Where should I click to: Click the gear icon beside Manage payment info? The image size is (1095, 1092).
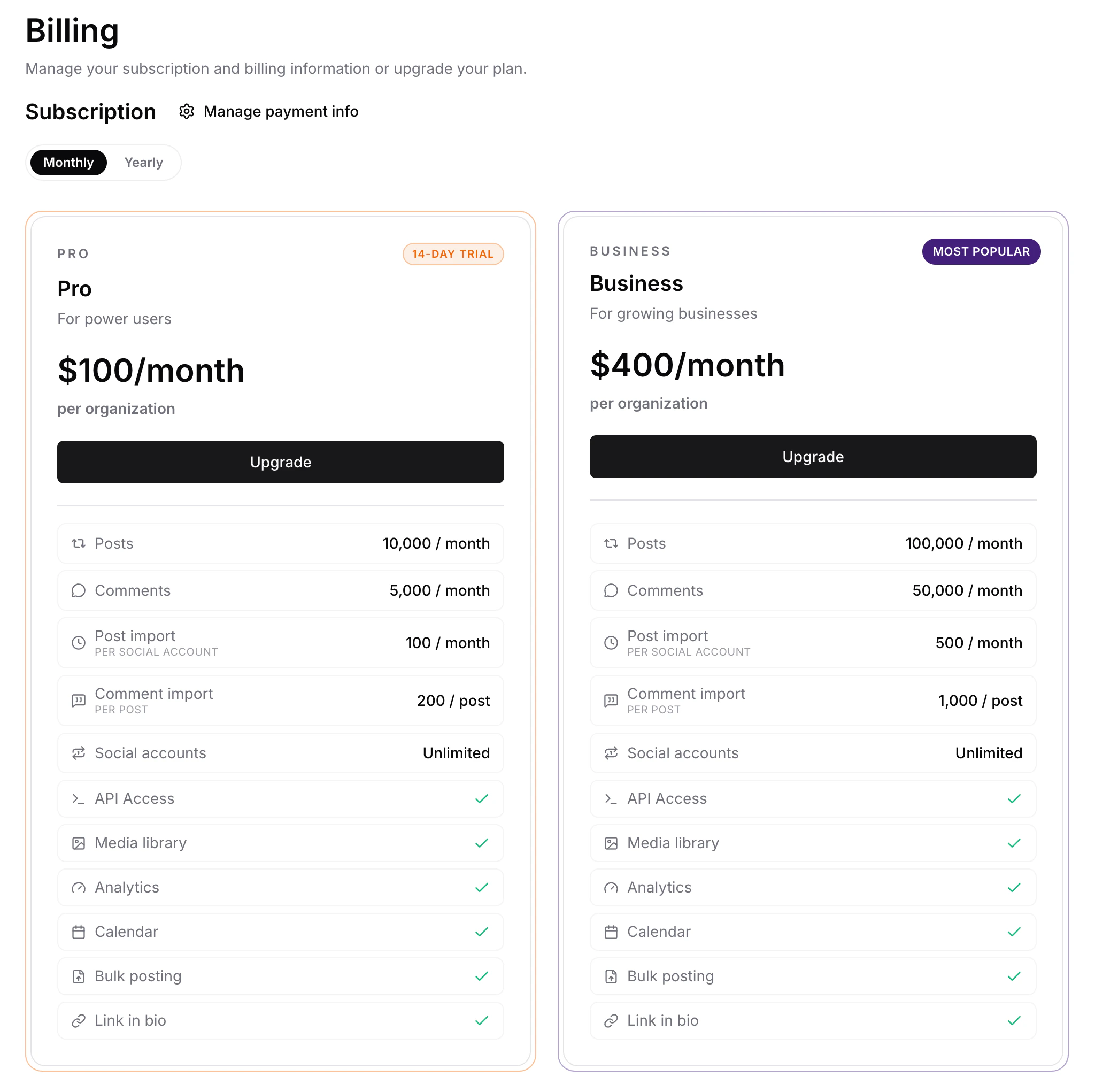(187, 112)
